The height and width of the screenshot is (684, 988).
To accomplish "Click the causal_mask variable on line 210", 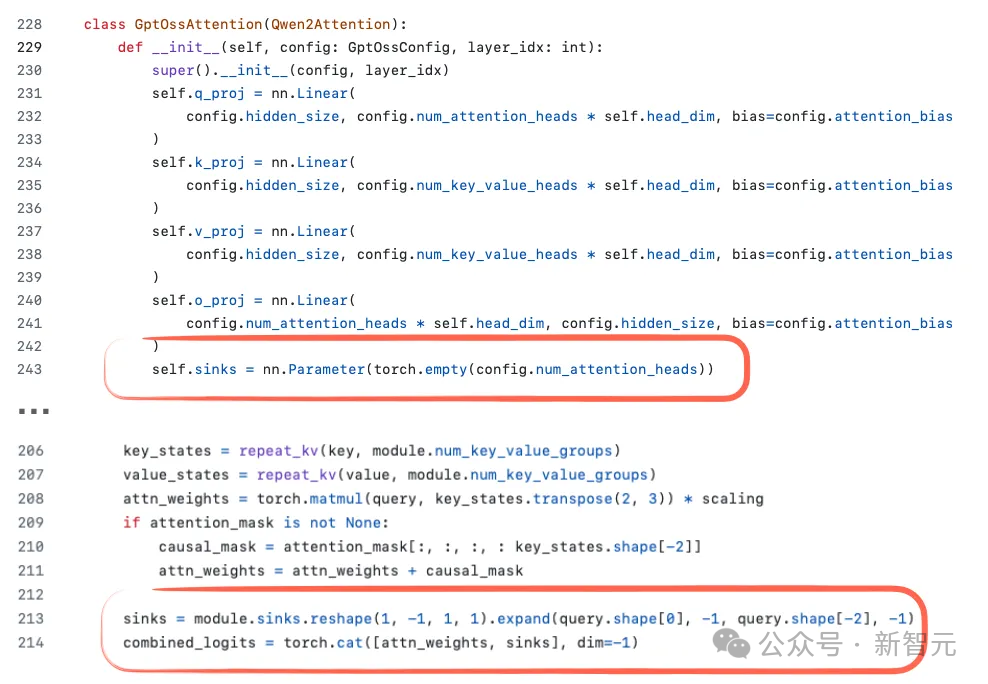I will [x=207, y=547].
